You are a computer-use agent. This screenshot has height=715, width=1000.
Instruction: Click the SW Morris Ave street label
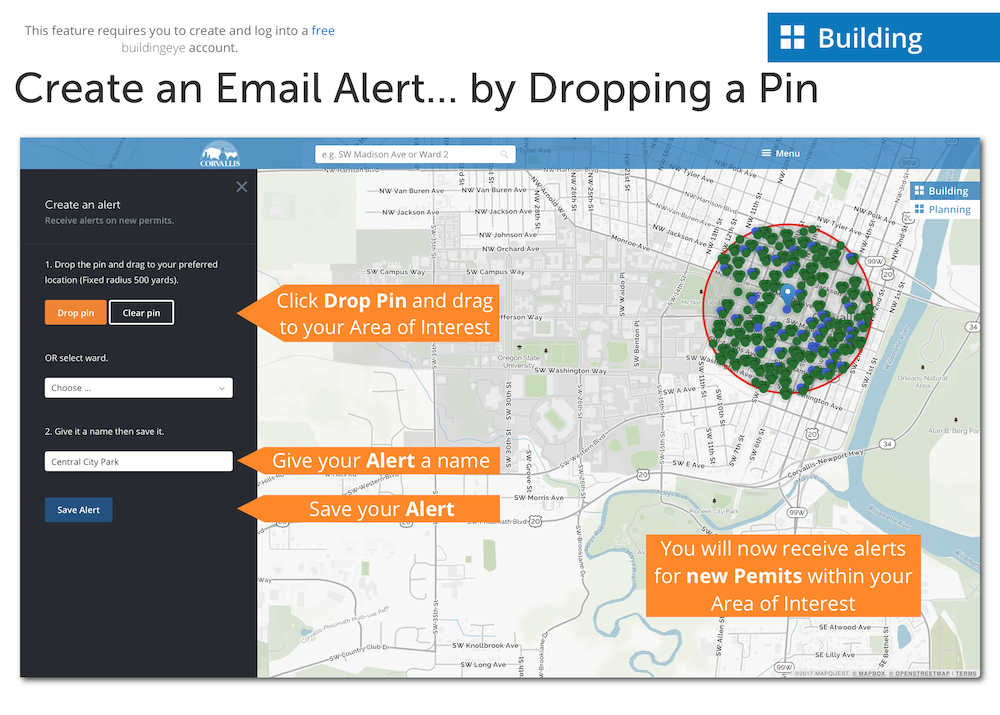[539, 498]
